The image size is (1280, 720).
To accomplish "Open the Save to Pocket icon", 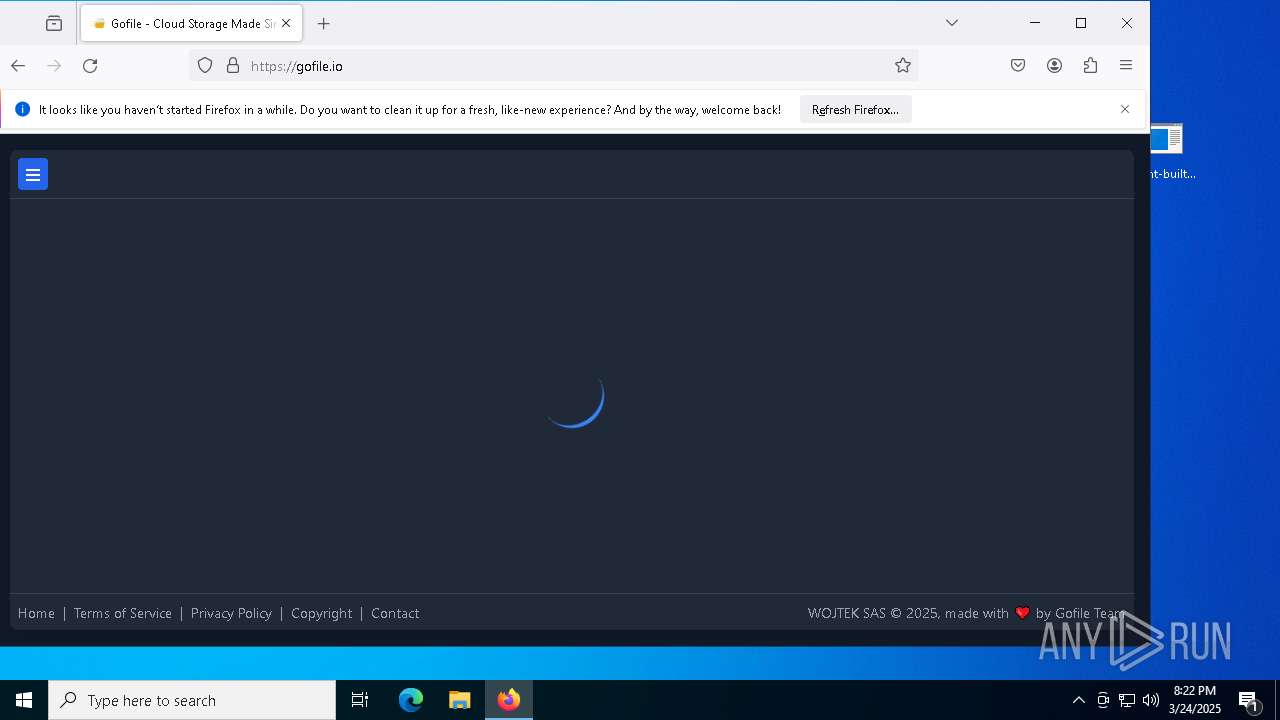I will click(1018, 66).
